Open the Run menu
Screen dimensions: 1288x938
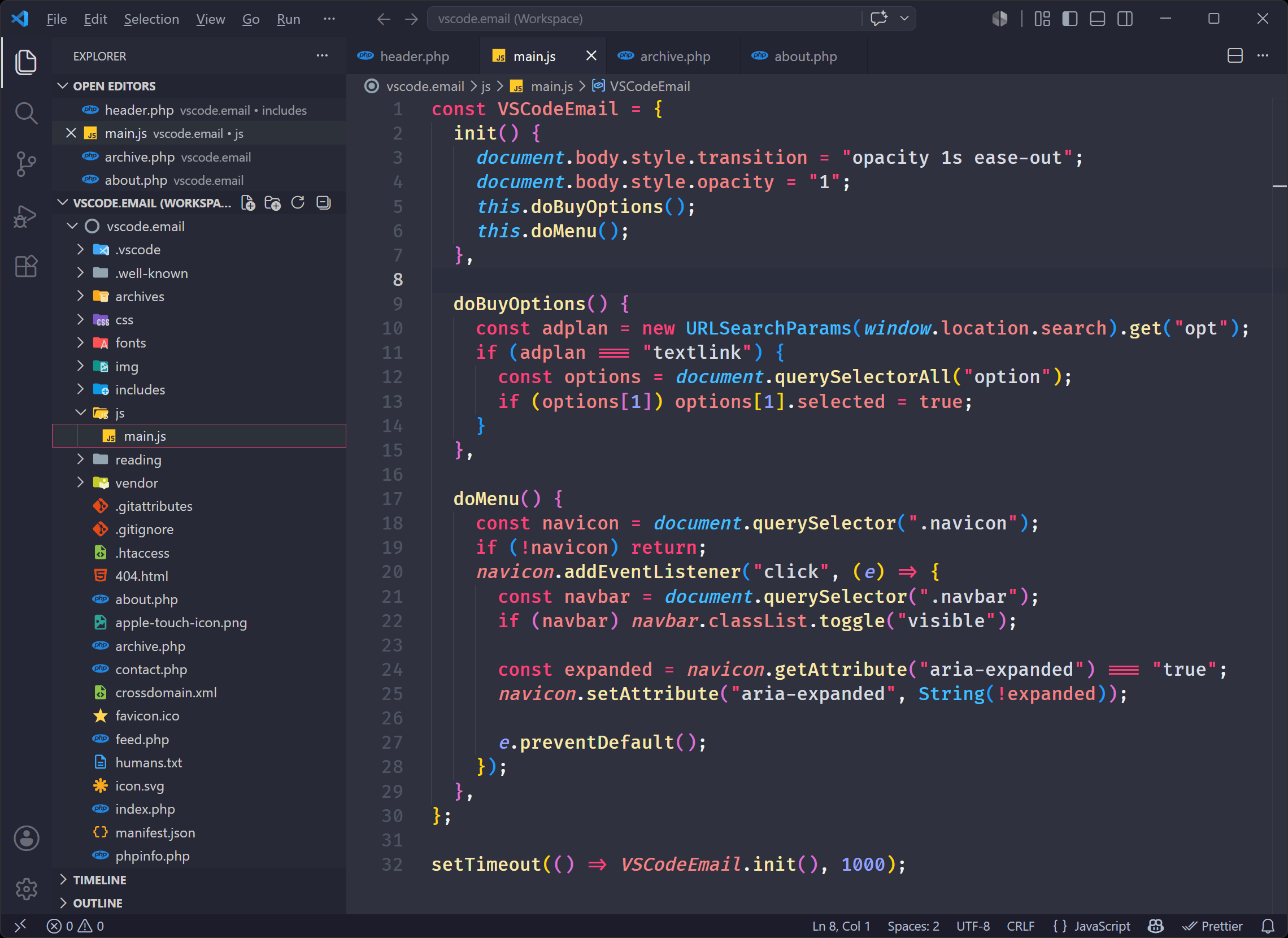coord(289,19)
